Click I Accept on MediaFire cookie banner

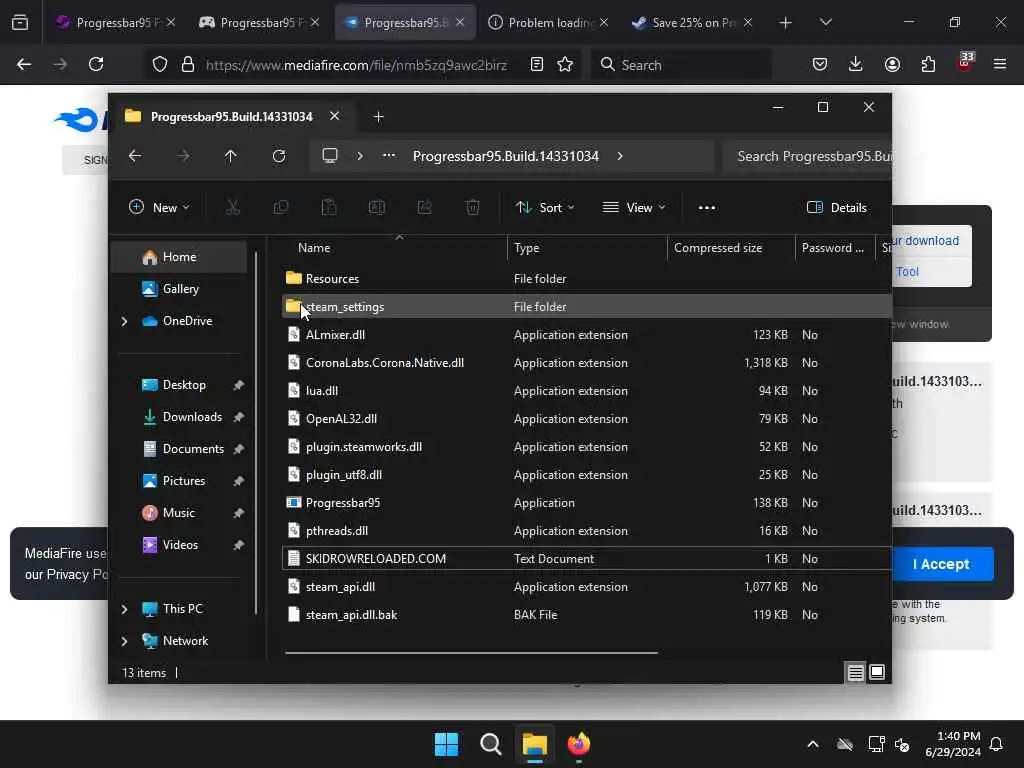click(x=941, y=564)
